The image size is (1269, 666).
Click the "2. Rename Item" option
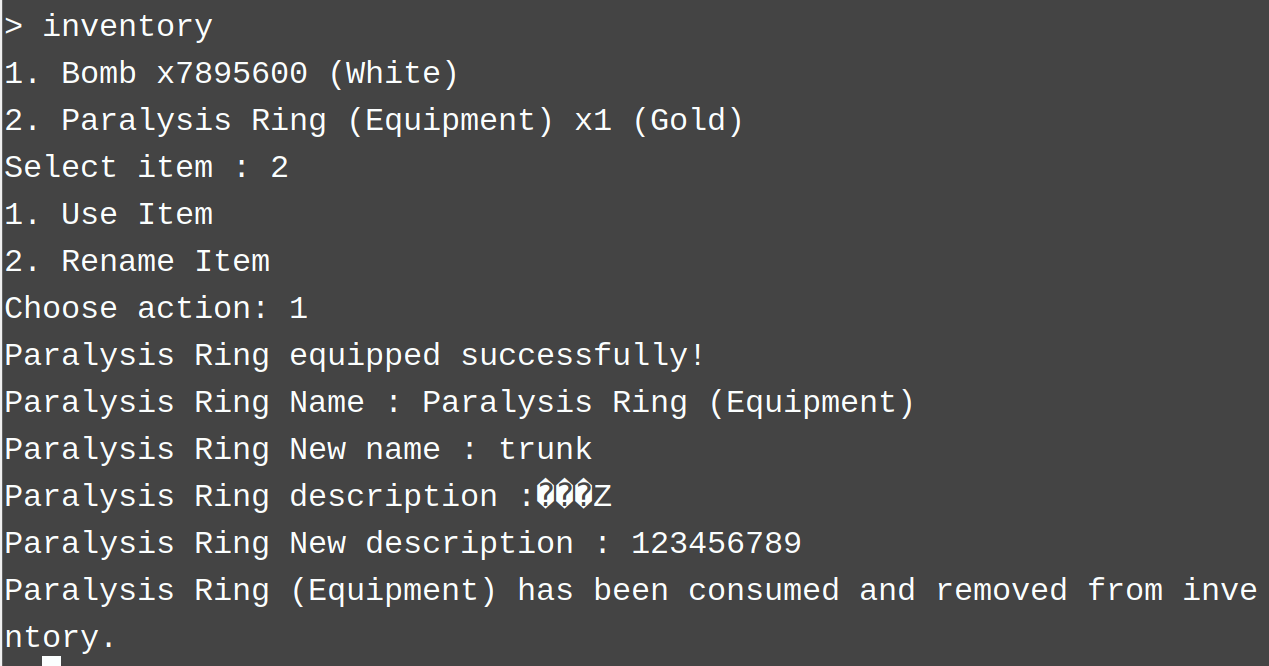[137, 261]
